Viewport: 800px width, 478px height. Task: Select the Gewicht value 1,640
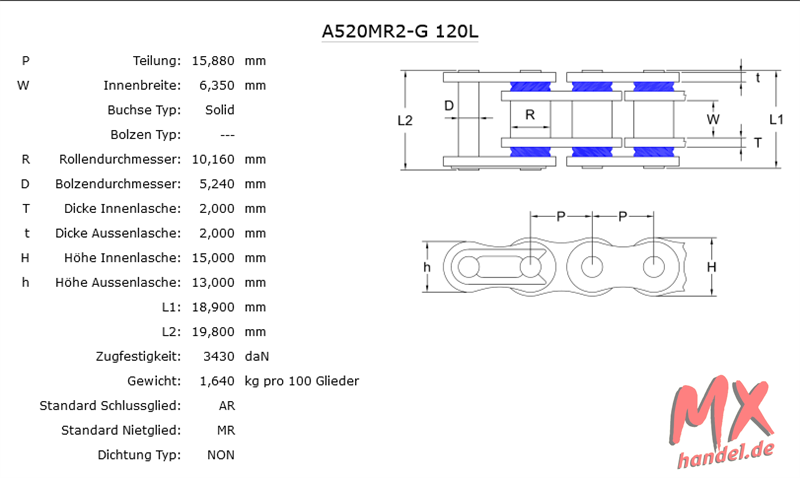click(217, 381)
